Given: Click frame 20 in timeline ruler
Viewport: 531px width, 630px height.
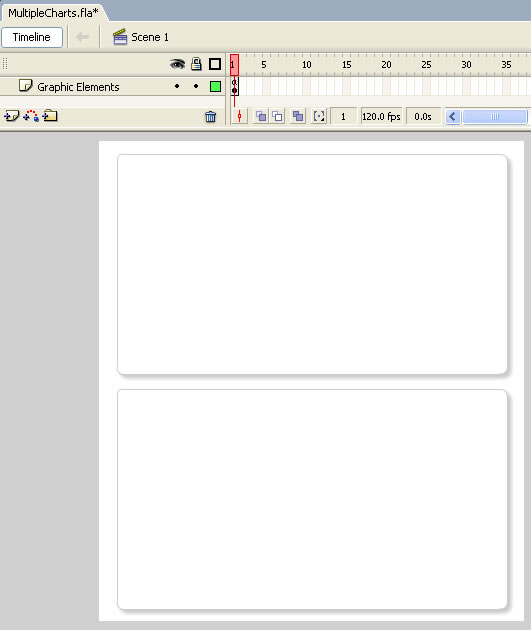Looking at the screenshot, I should pyautogui.click(x=386, y=64).
